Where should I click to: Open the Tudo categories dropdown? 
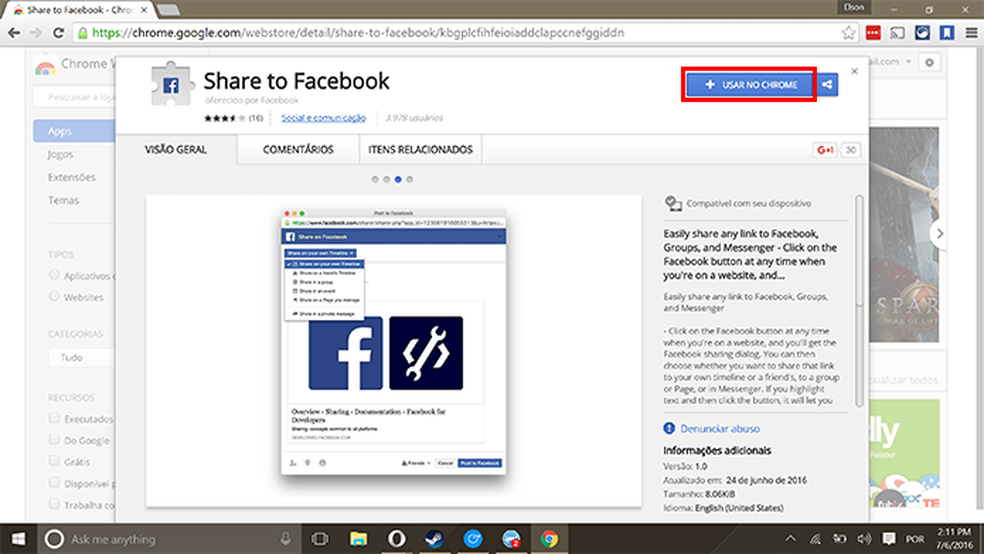point(82,357)
